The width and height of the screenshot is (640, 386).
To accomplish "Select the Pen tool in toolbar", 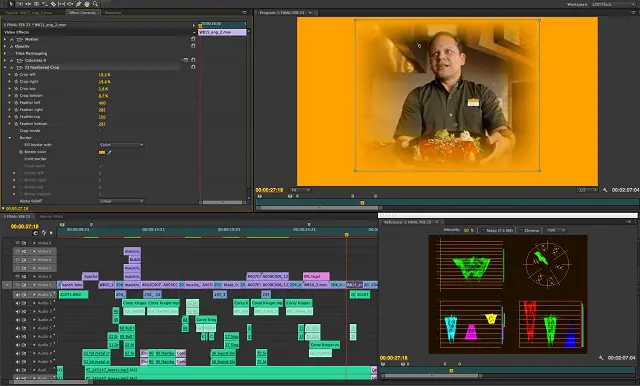I will (78, 4).
